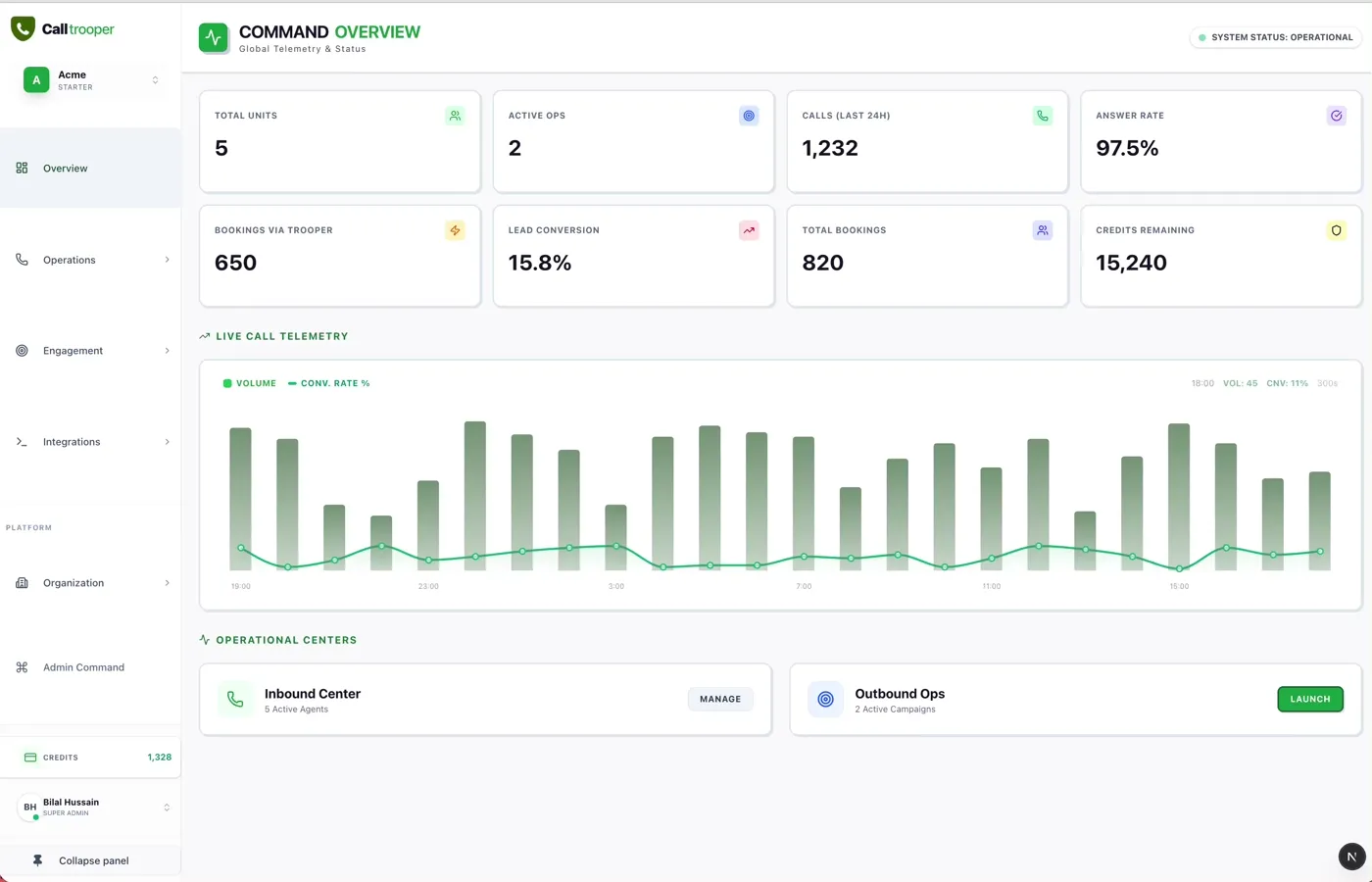Click the Organization building icon

tap(21, 582)
